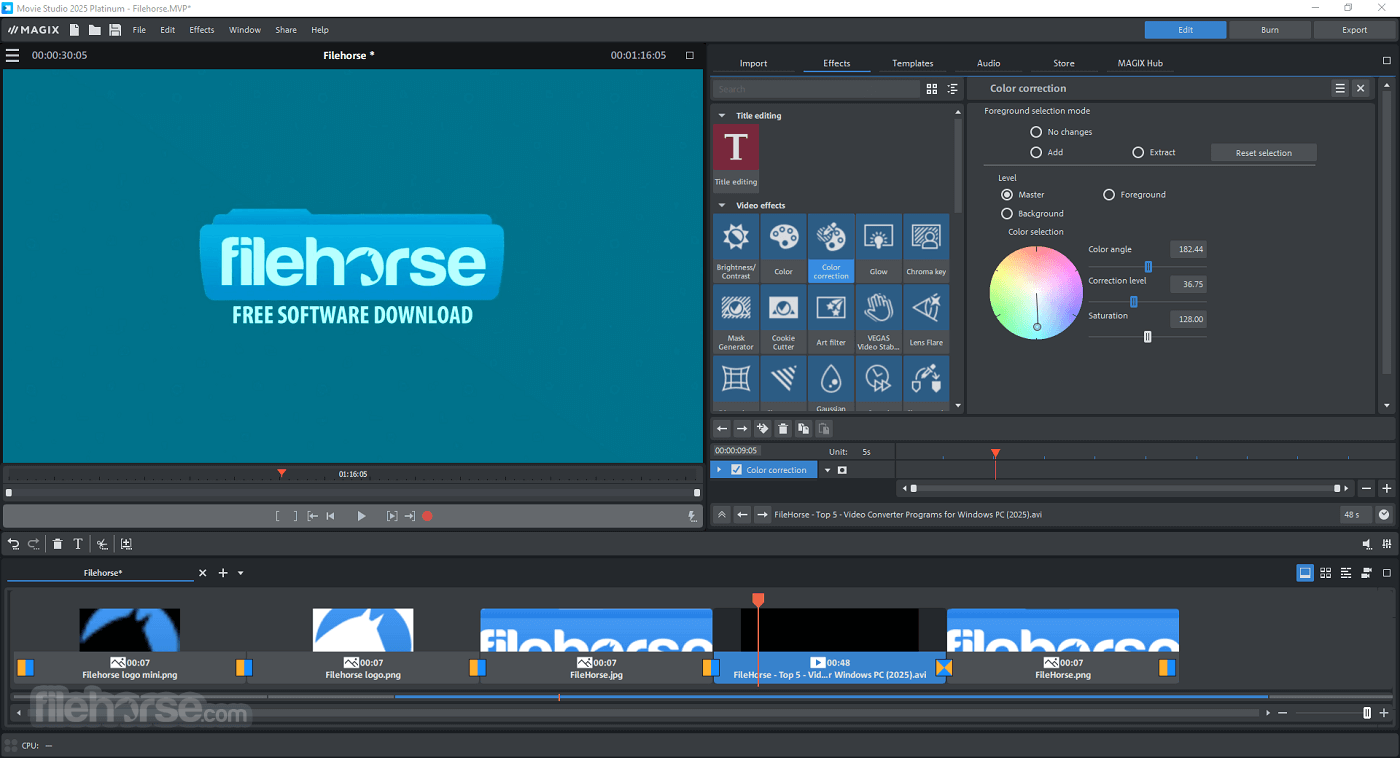
Task: Choose the Lens Flare effect
Action: (x=926, y=319)
